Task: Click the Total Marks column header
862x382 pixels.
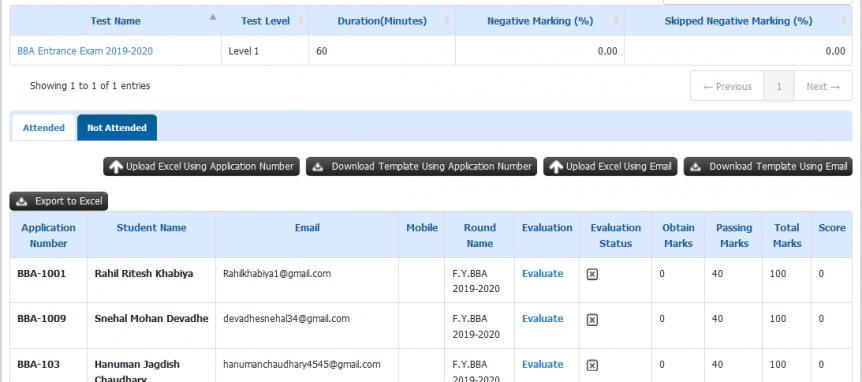Action: click(787, 235)
